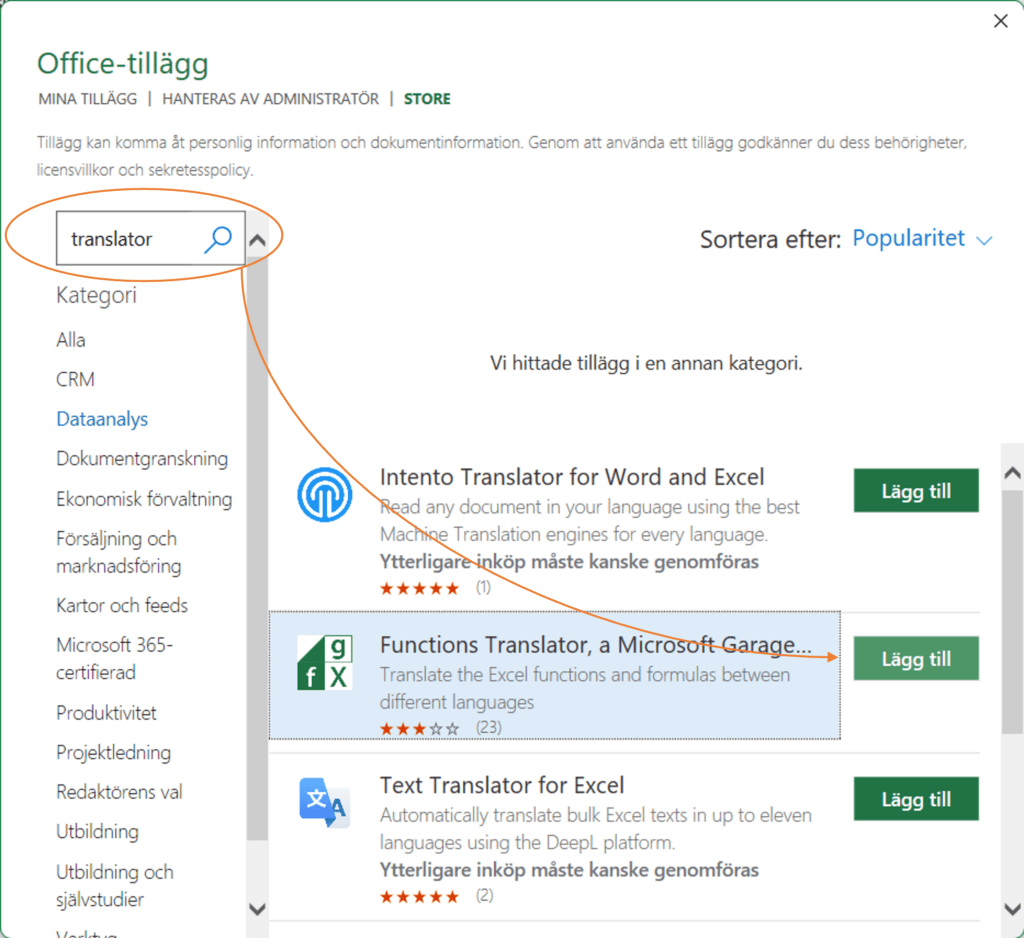
Task: Open the Intento Translator app icon
Action: [x=324, y=494]
